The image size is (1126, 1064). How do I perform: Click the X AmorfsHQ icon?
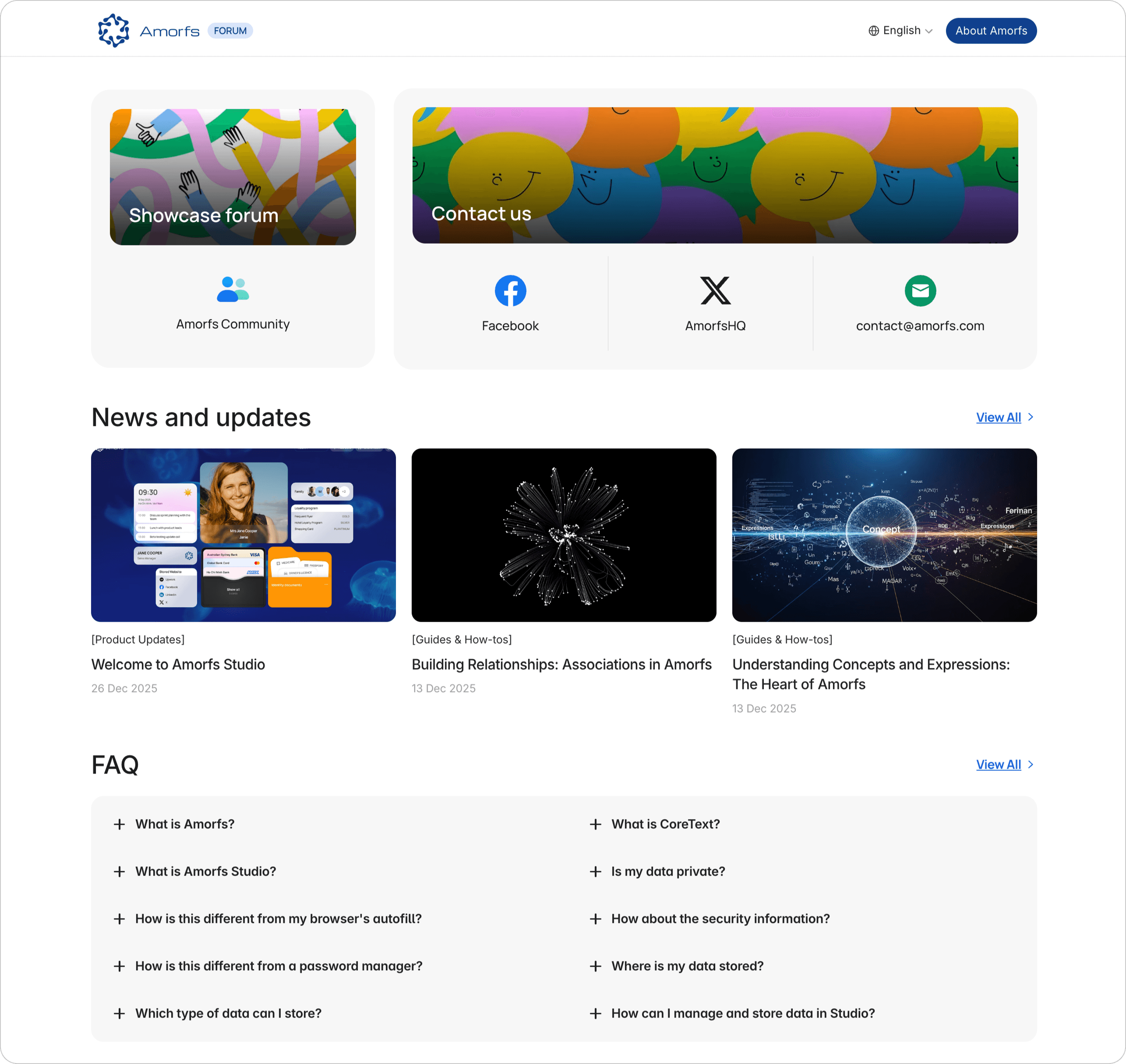tap(715, 291)
